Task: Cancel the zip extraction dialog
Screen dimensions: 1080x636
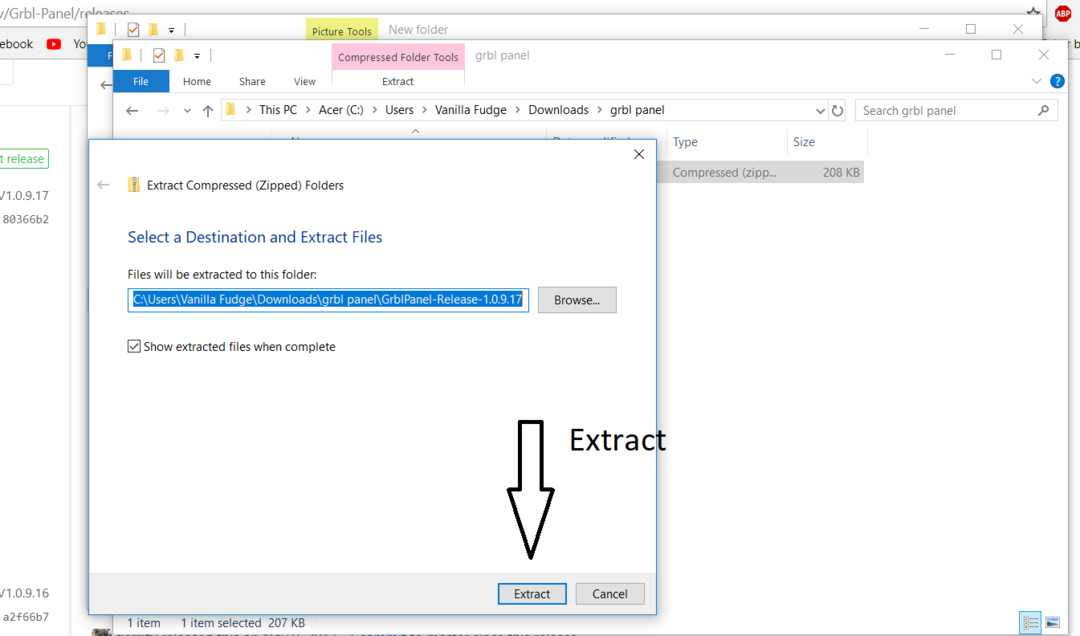Action: click(x=609, y=594)
